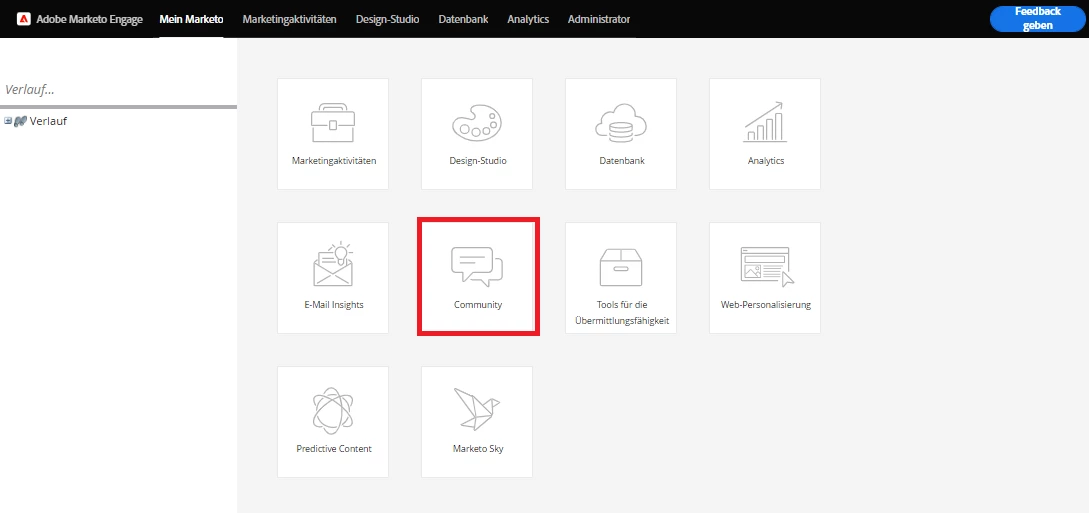
Task: Open the E-Mail Insights envelope tile
Action: (x=333, y=278)
